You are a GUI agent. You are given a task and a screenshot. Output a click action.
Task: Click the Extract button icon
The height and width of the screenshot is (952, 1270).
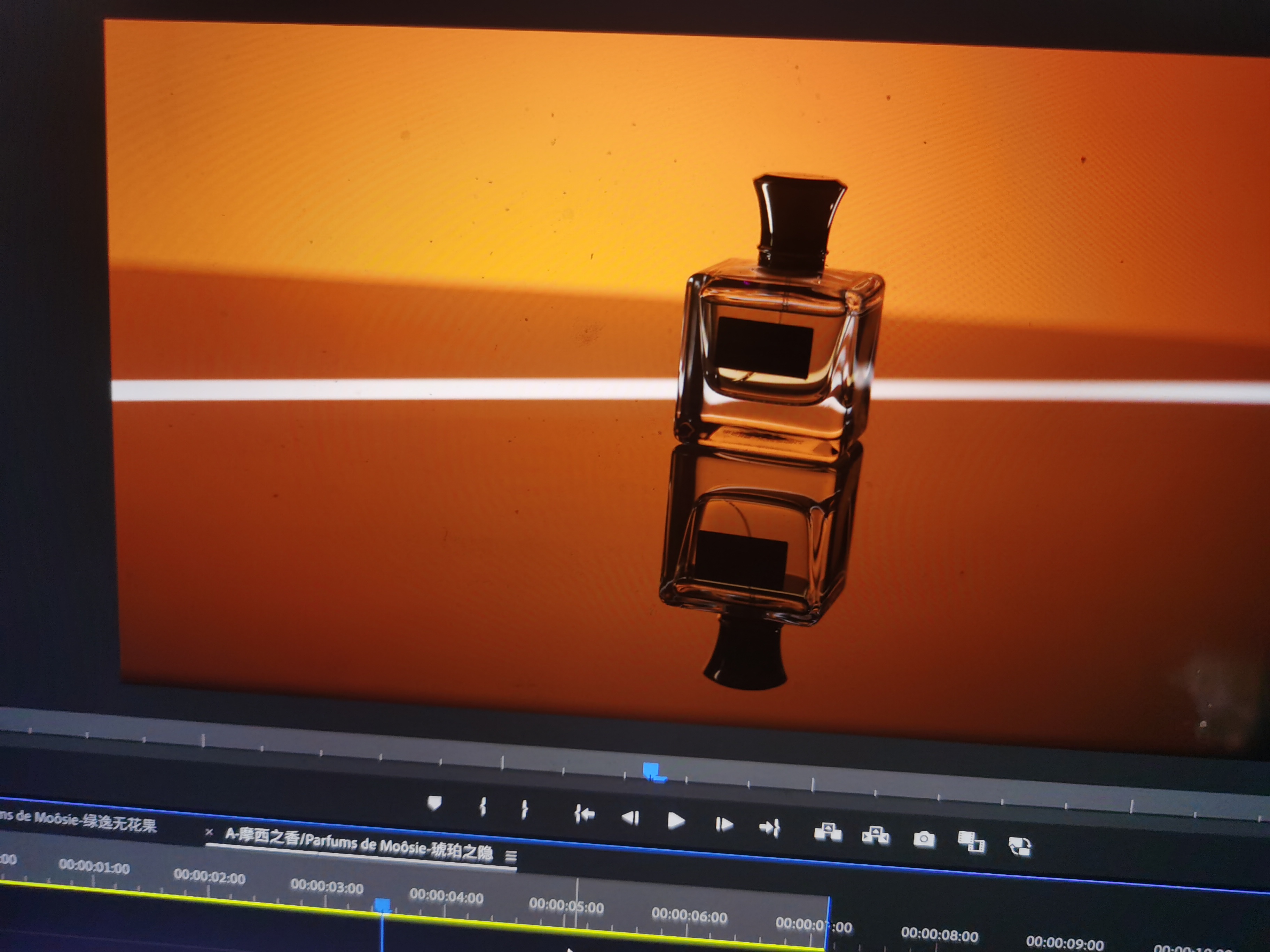point(876,835)
